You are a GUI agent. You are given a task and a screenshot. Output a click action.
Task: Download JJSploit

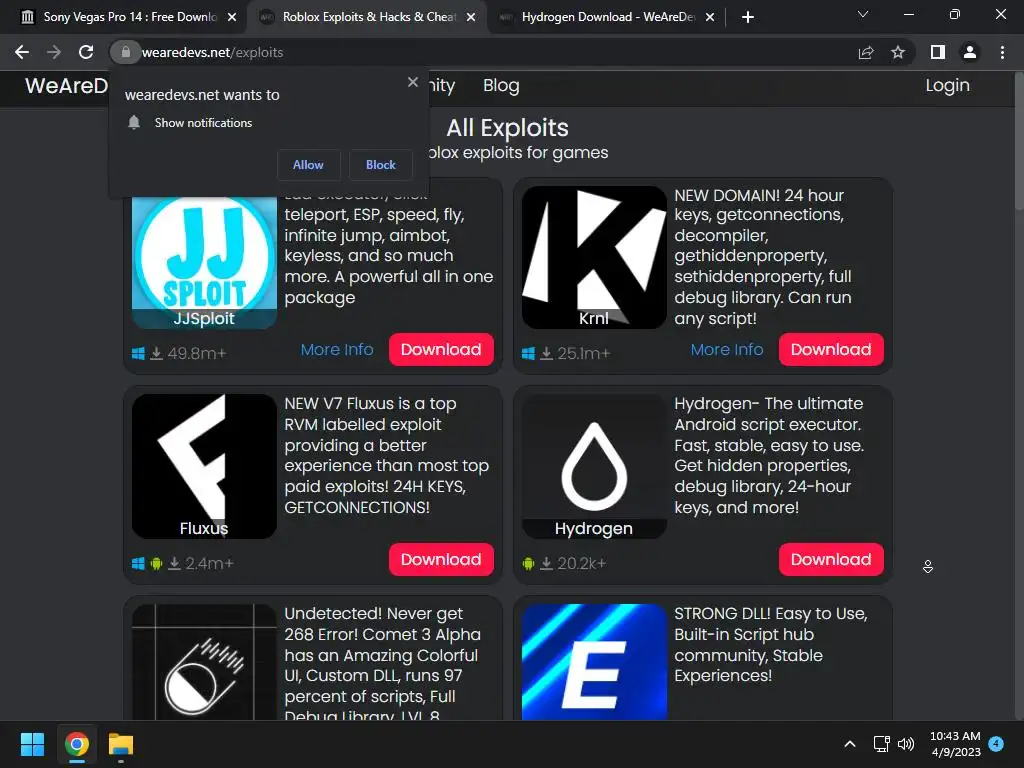point(441,350)
